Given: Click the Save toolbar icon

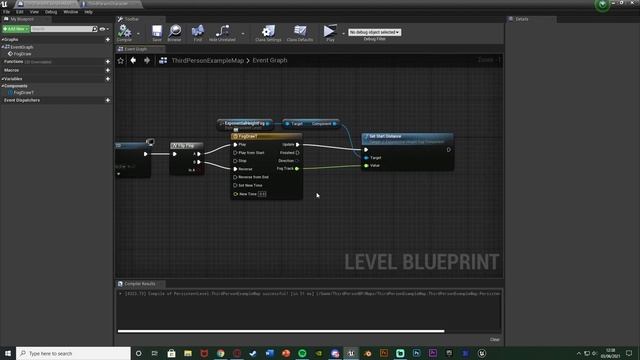Looking at the screenshot, I should tap(157, 31).
